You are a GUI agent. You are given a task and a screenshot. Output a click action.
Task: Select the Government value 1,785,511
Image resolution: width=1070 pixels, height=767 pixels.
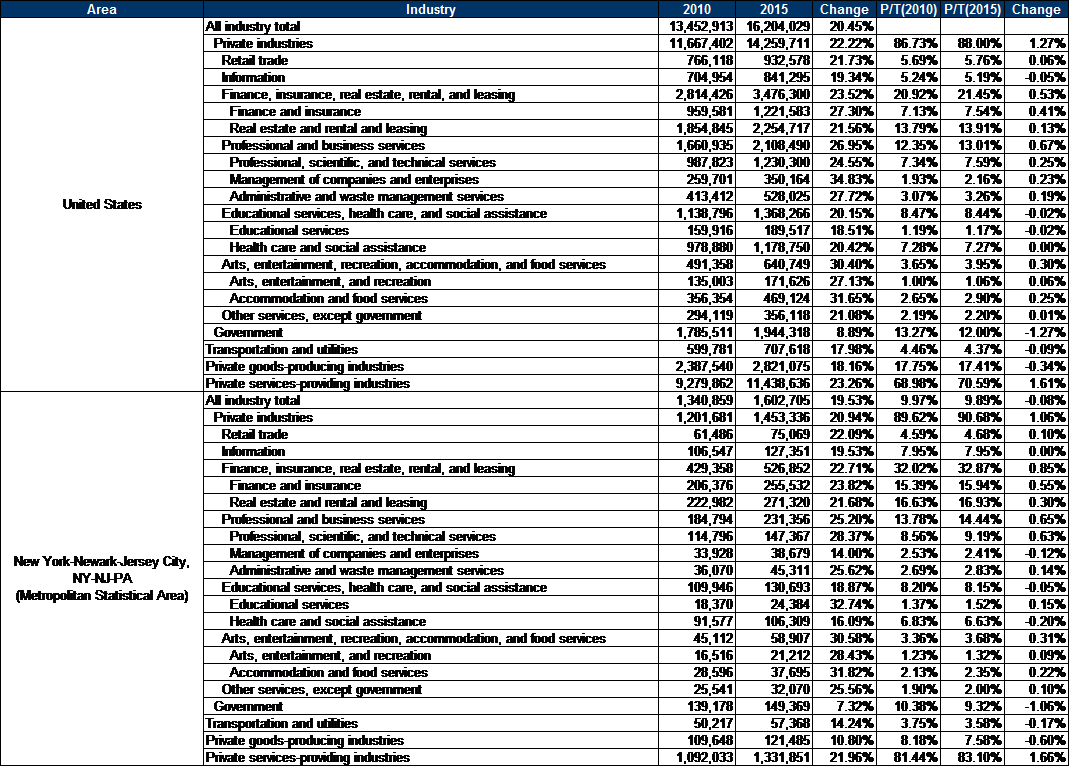[697, 333]
